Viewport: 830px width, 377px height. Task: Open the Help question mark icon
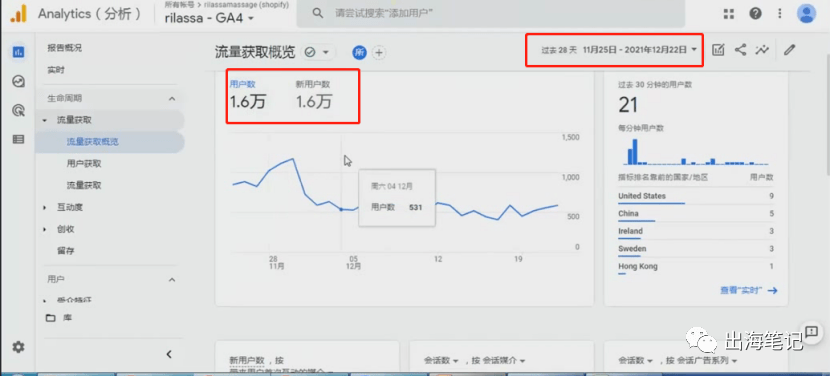point(755,14)
